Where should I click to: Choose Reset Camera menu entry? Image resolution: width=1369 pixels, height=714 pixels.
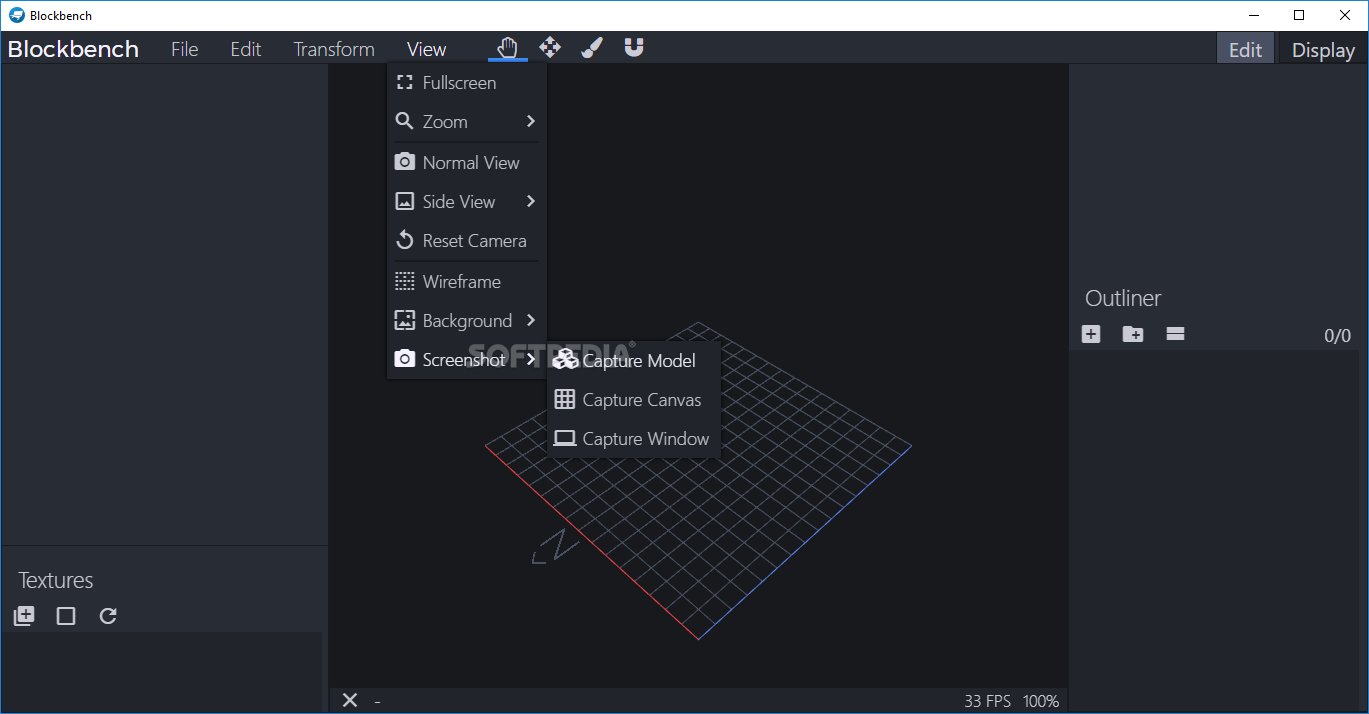tap(467, 241)
